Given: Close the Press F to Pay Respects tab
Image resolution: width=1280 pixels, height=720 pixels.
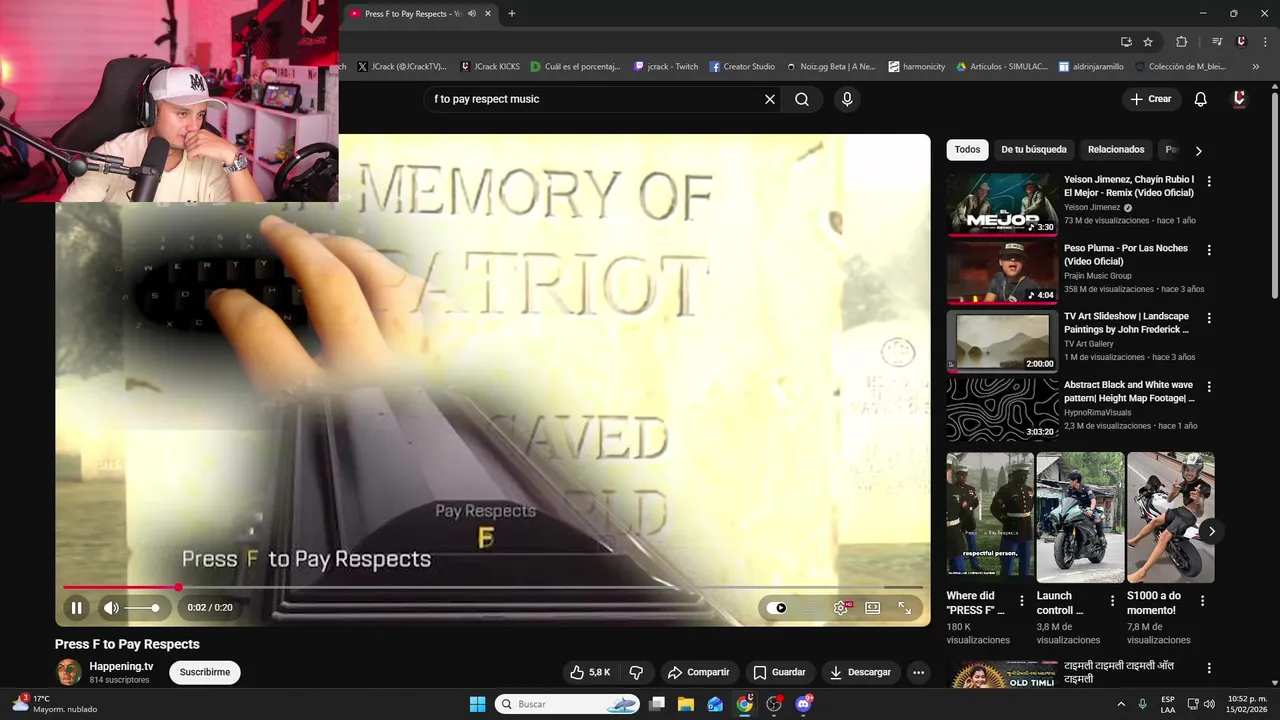Looking at the screenshot, I should click(x=488, y=13).
